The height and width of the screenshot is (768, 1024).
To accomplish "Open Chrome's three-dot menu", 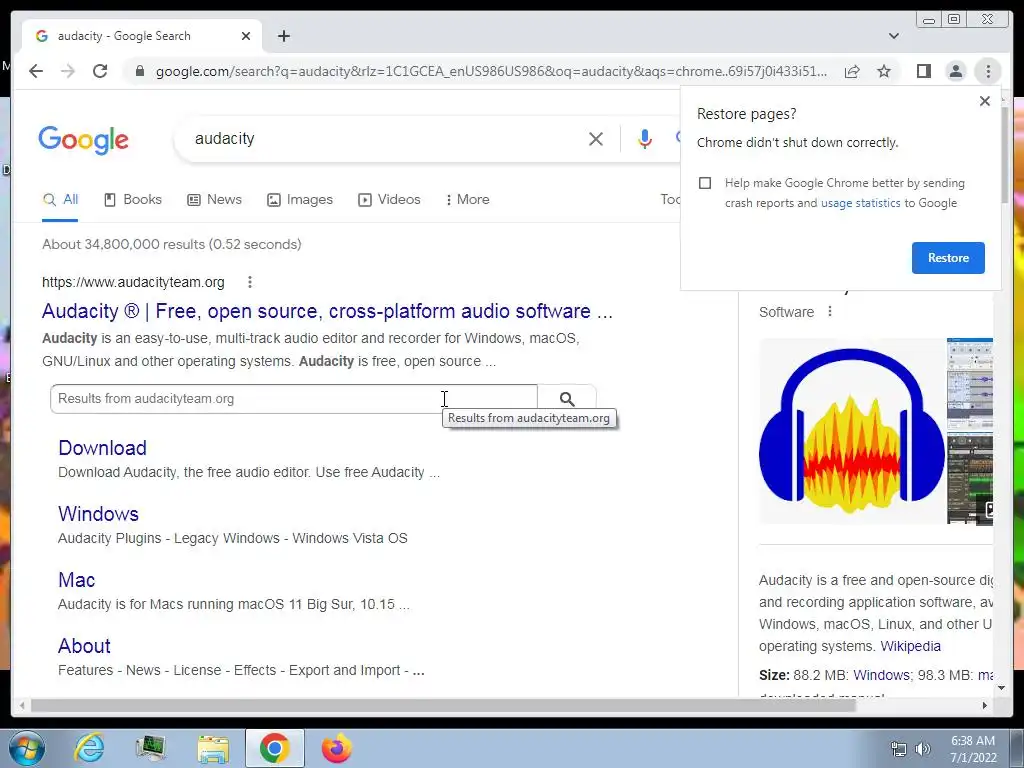I will [988, 71].
